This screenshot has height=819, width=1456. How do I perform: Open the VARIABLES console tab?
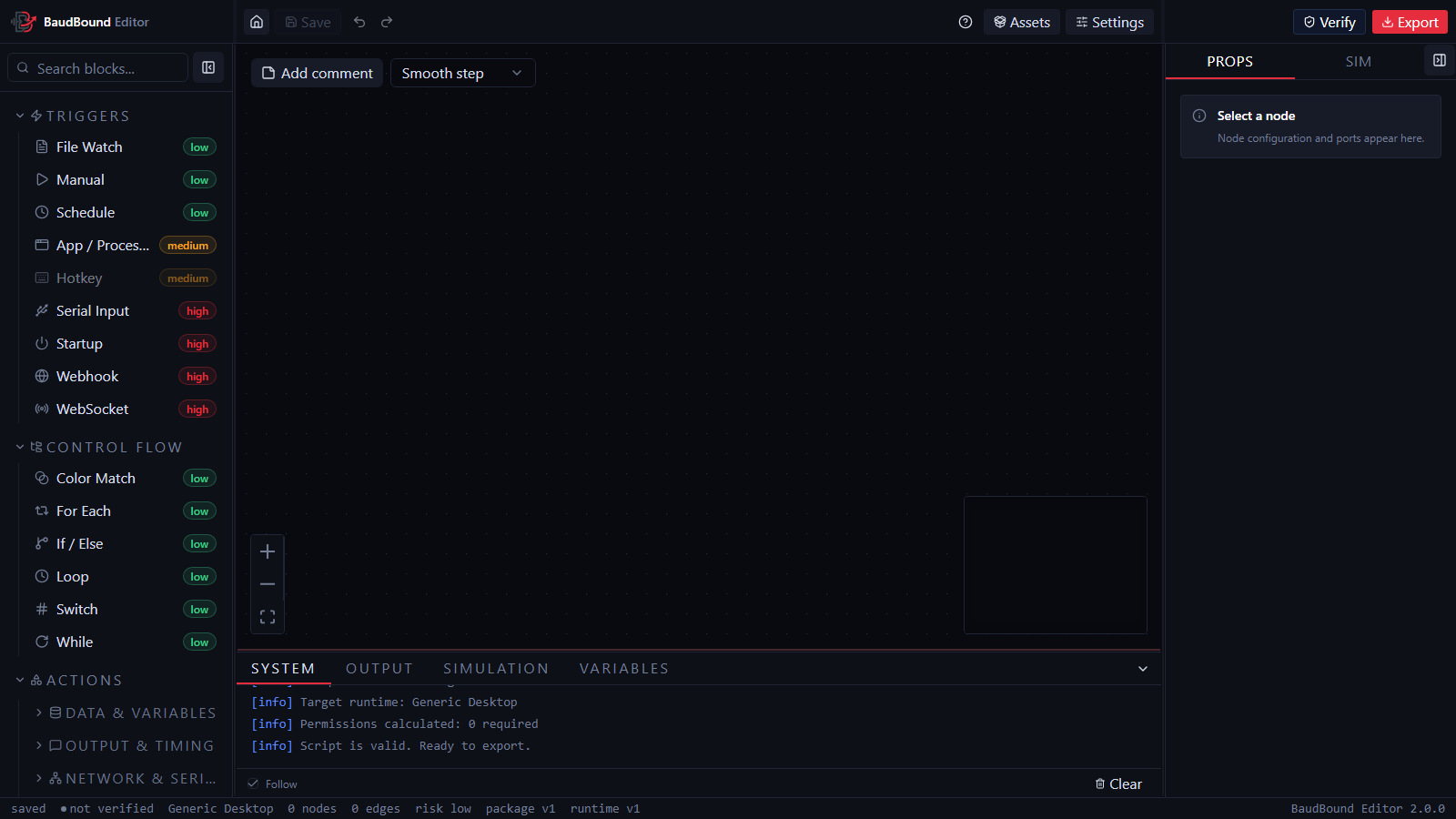(624, 669)
